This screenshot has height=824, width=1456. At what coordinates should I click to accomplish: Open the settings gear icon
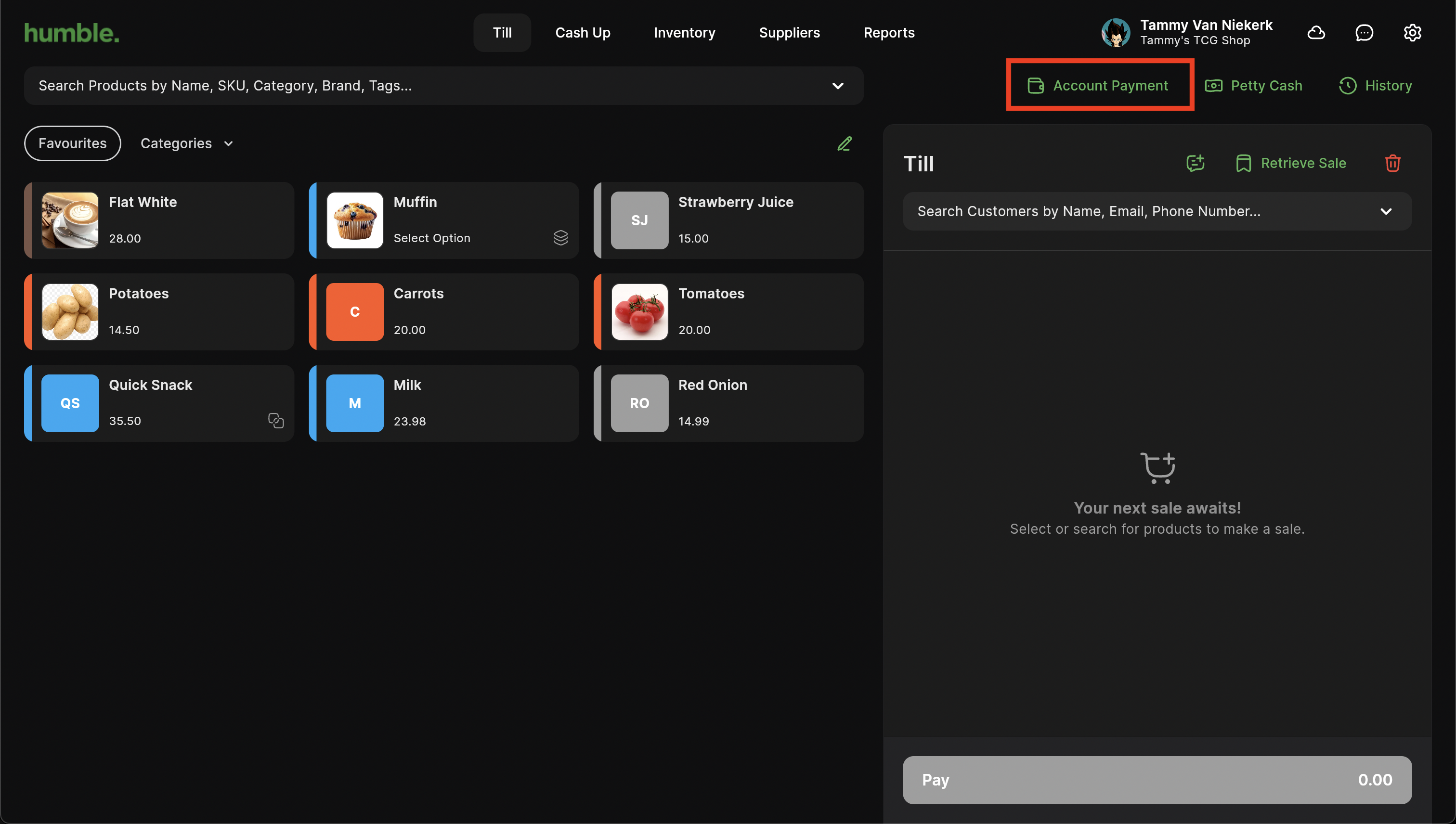click(x=1412, y=33)
